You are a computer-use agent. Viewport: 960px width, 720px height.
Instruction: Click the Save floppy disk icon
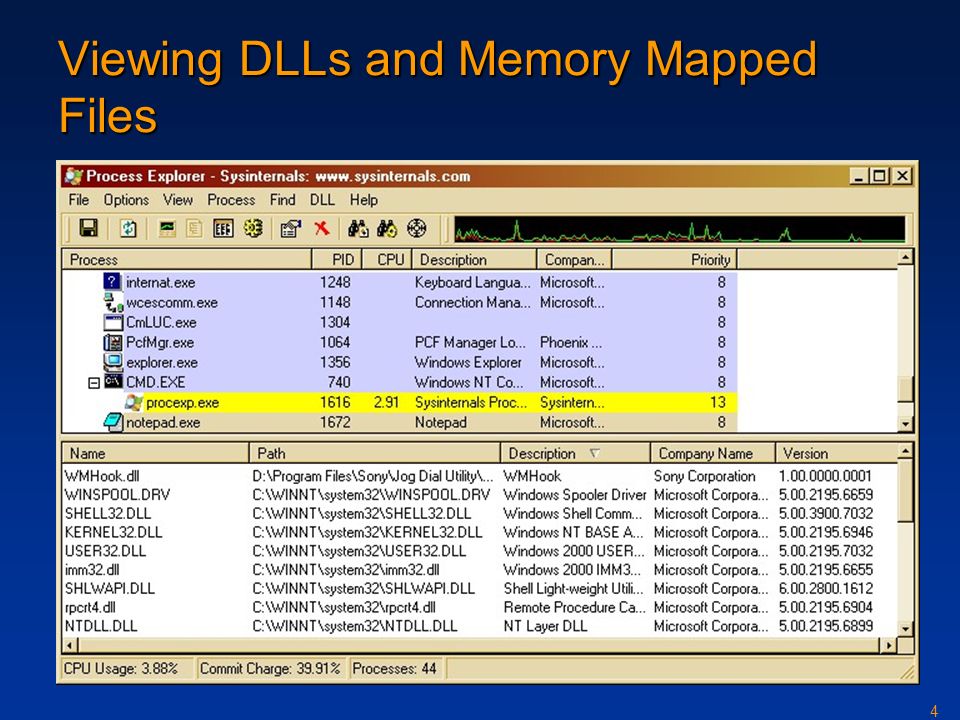pos(89,228)
